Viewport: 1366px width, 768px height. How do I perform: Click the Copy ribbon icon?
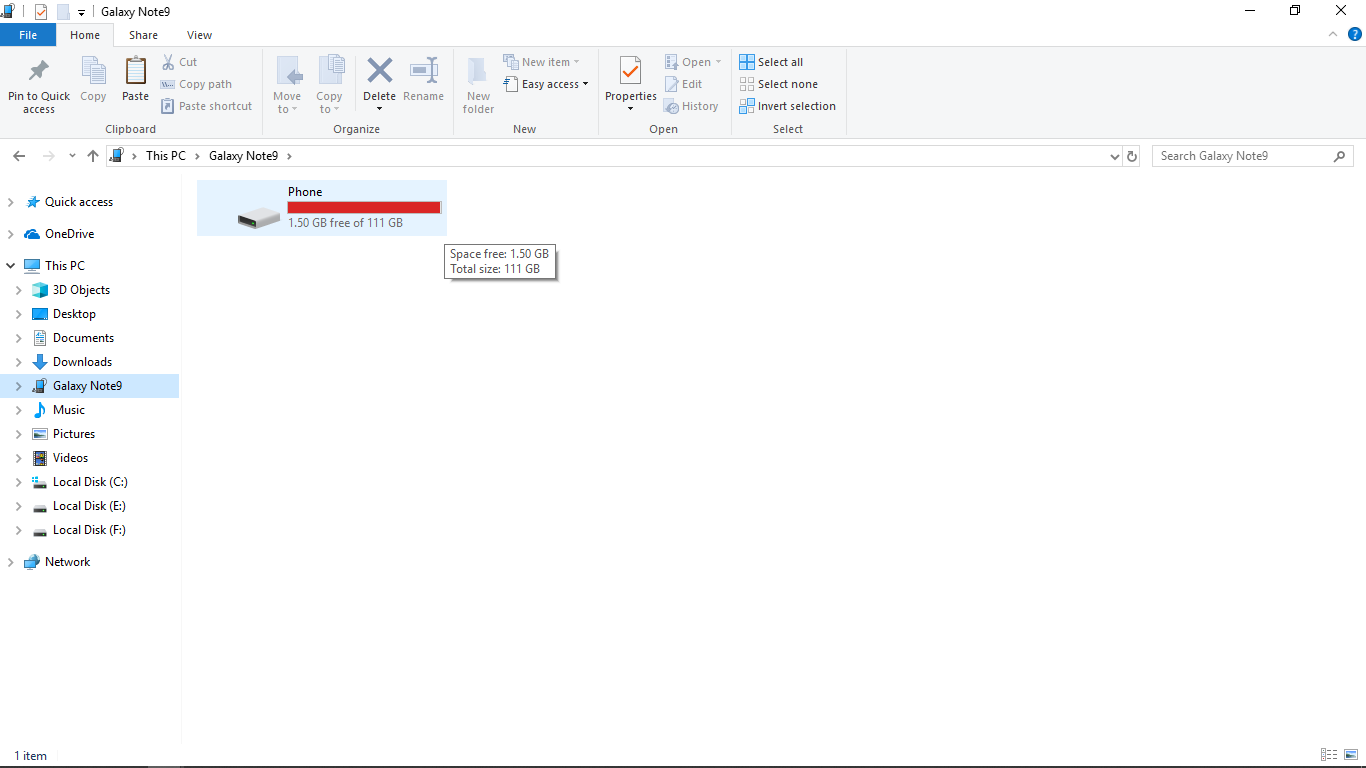coord(93,72)
